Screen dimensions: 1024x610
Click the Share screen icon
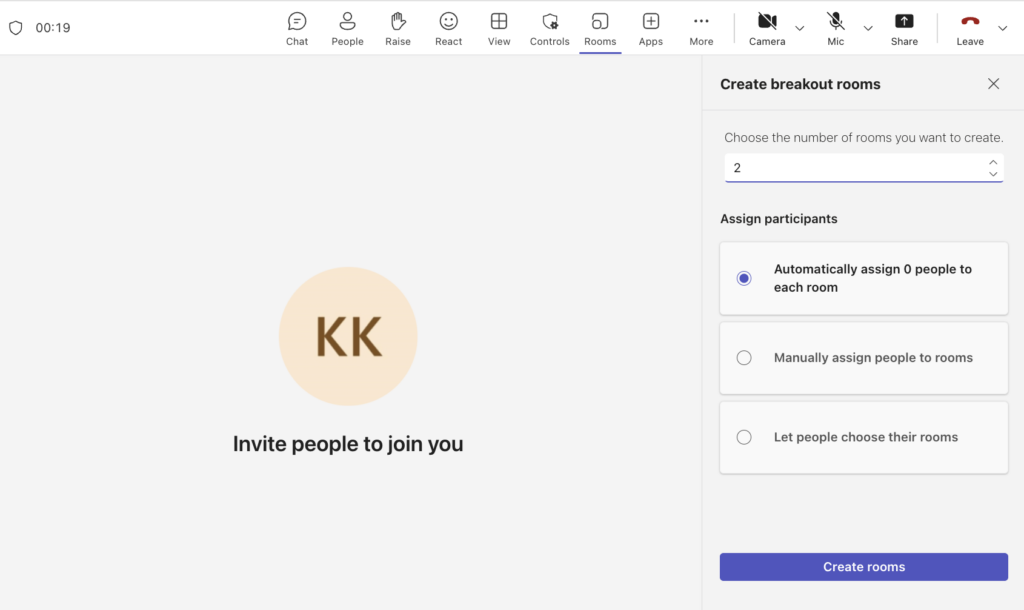(904, 28)
